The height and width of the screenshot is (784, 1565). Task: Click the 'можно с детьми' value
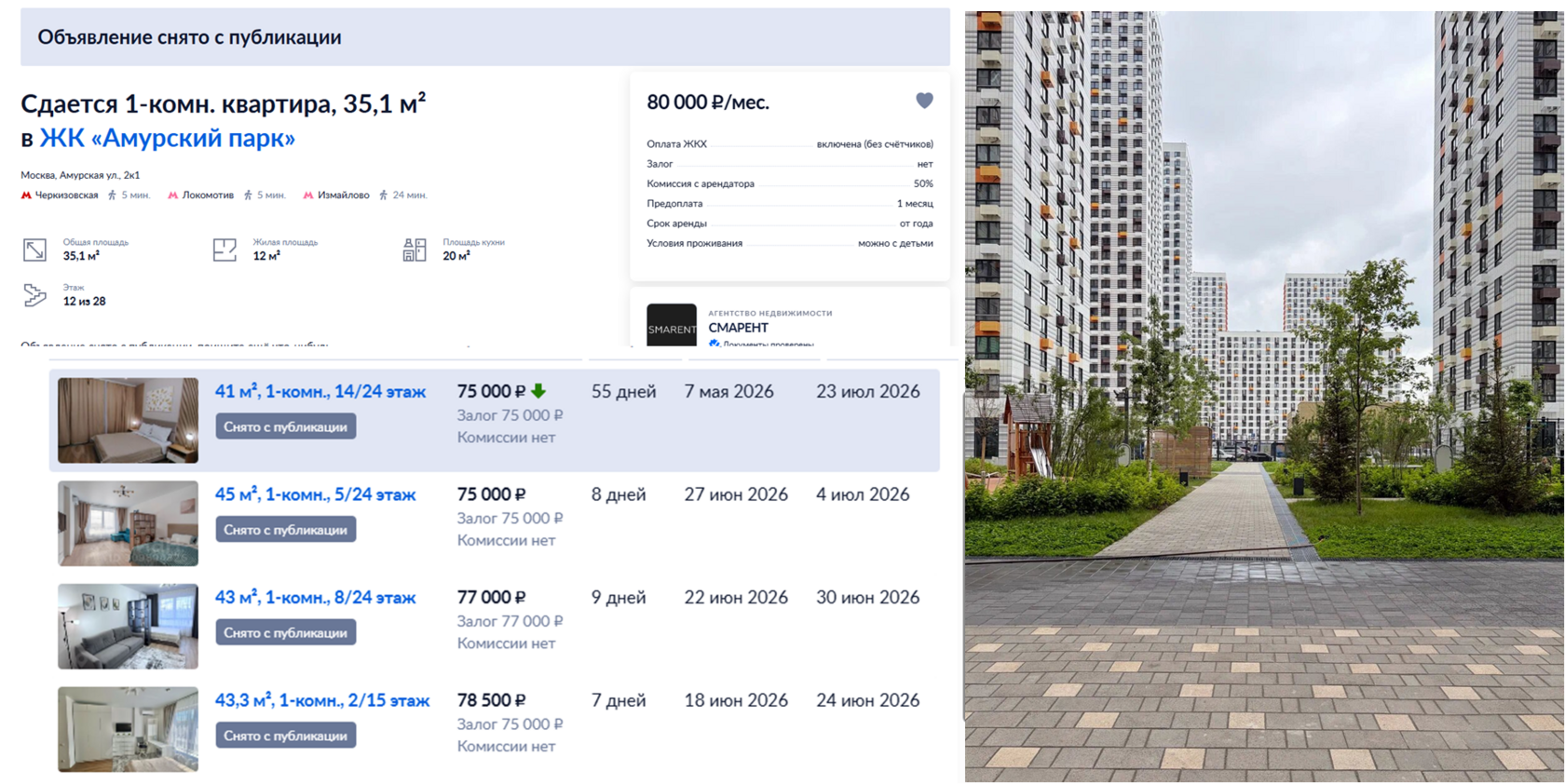click(895, 244)
